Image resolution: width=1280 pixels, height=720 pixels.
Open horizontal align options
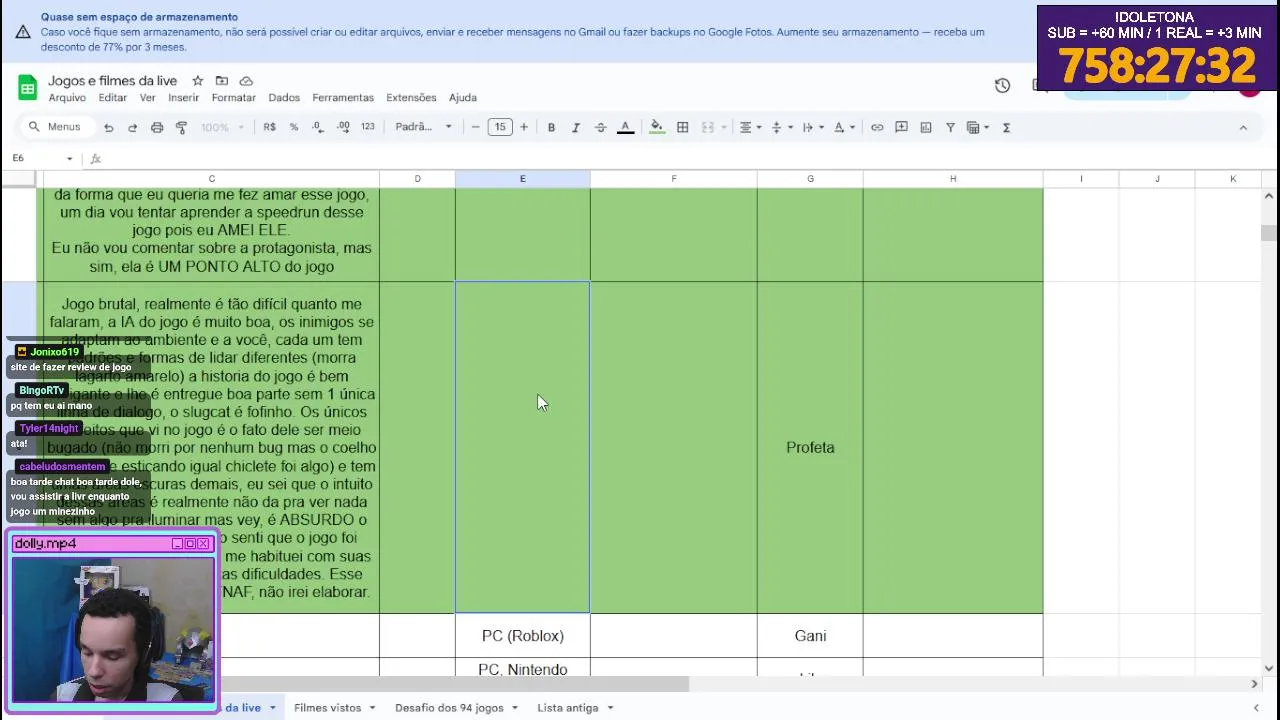pos(749,127)
